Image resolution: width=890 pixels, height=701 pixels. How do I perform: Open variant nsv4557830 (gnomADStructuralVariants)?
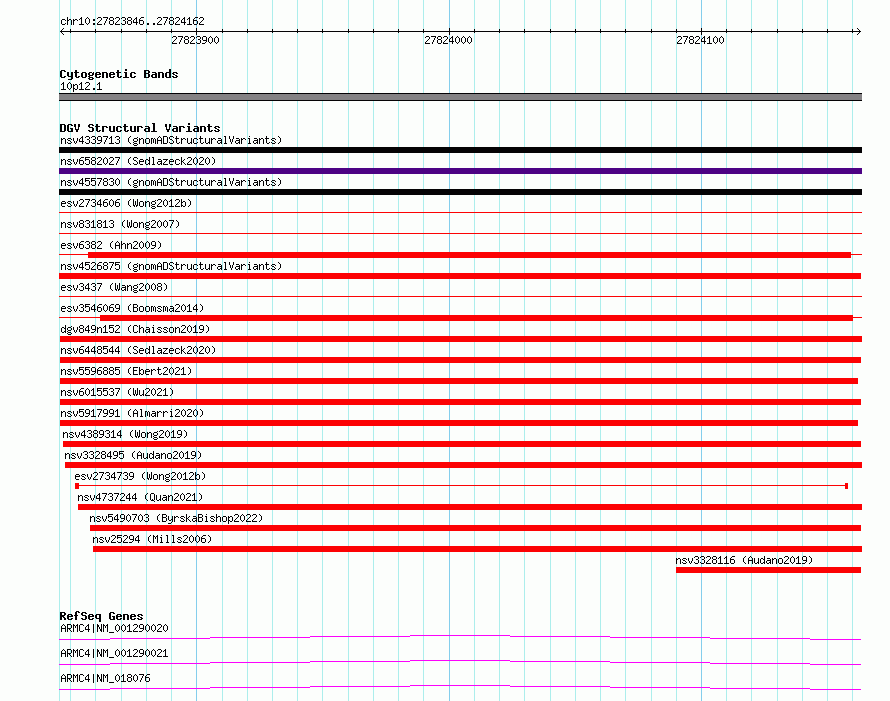click(x=171, y=182)
